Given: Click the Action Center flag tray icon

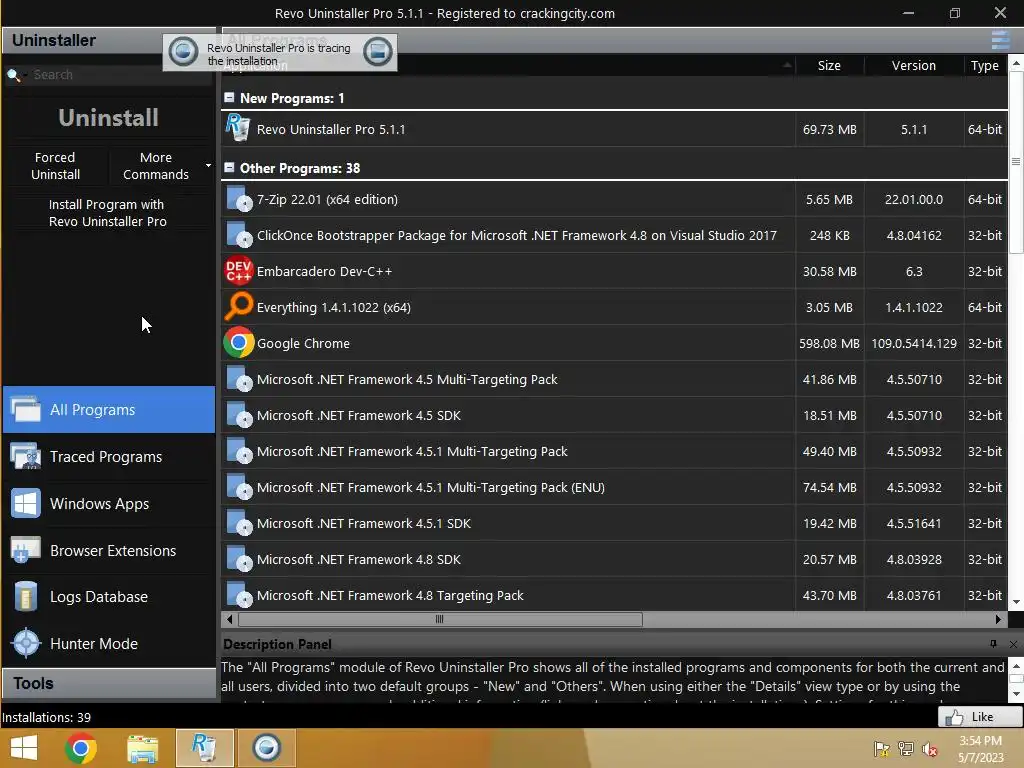Looking at the screenshot, I should click(x=882, y=749).
